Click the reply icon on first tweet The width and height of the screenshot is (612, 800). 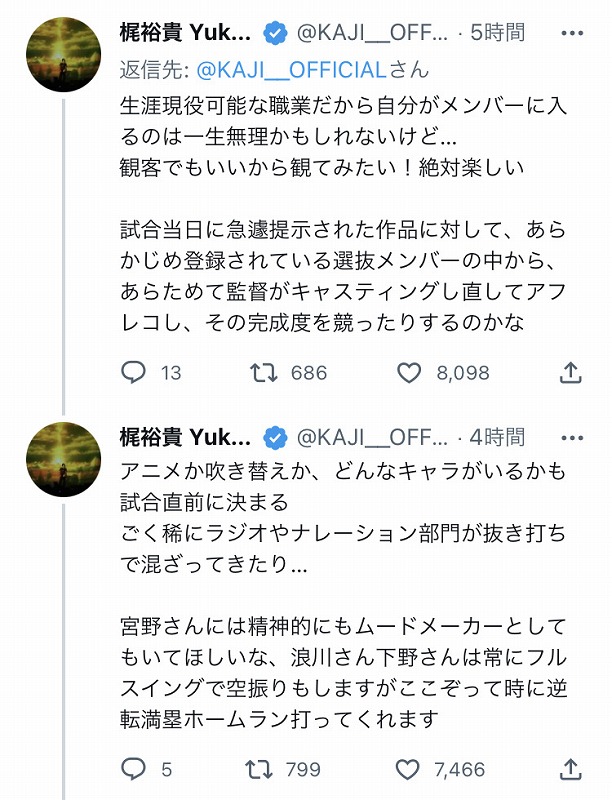pyautogui.click(x=133, y=373)
